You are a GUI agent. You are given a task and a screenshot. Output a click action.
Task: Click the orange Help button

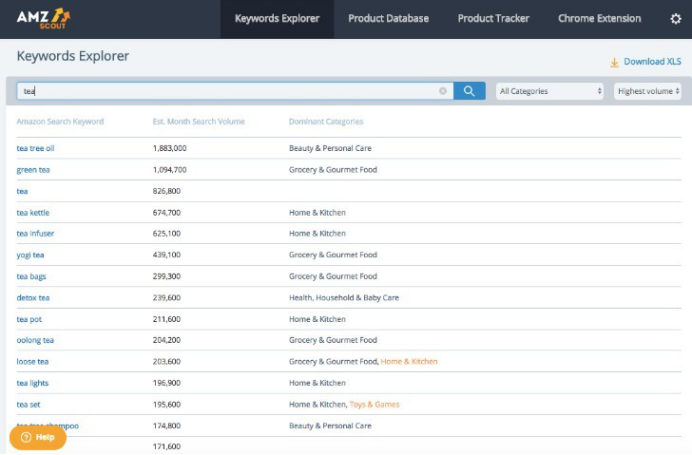(x=38, y=437)
